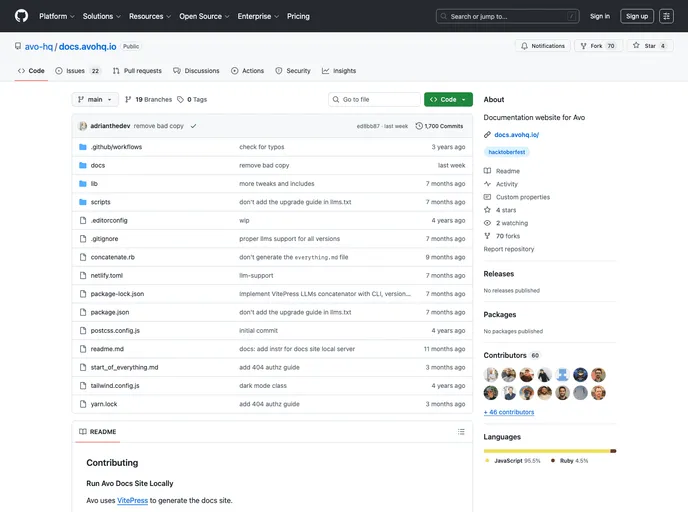Click the Notifications bell button
688x512 pixels.
[543, 46]
